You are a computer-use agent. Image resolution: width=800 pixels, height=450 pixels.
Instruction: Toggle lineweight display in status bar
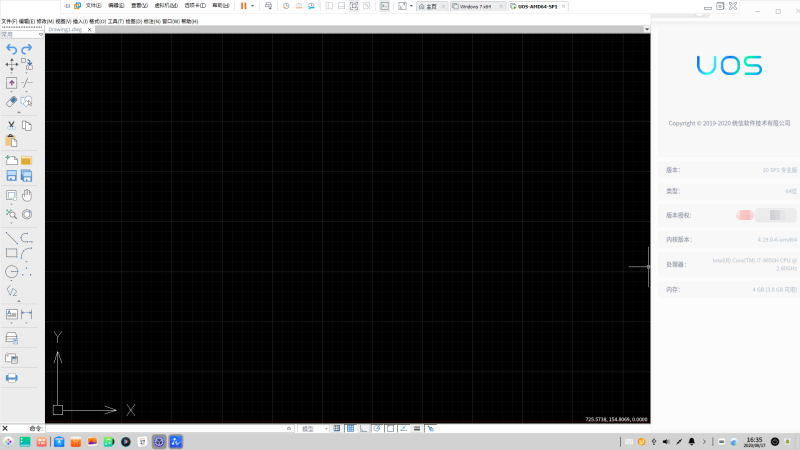click(417, 428)
